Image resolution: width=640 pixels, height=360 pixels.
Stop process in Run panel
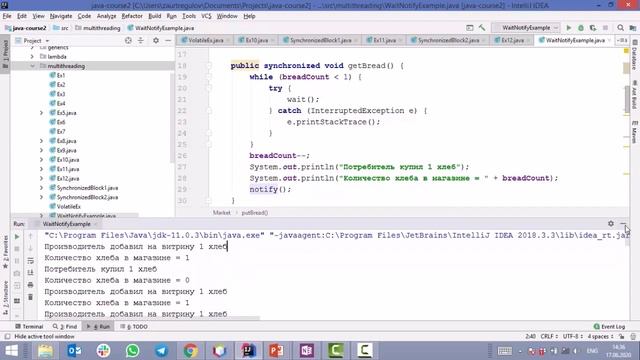(17, 249)
